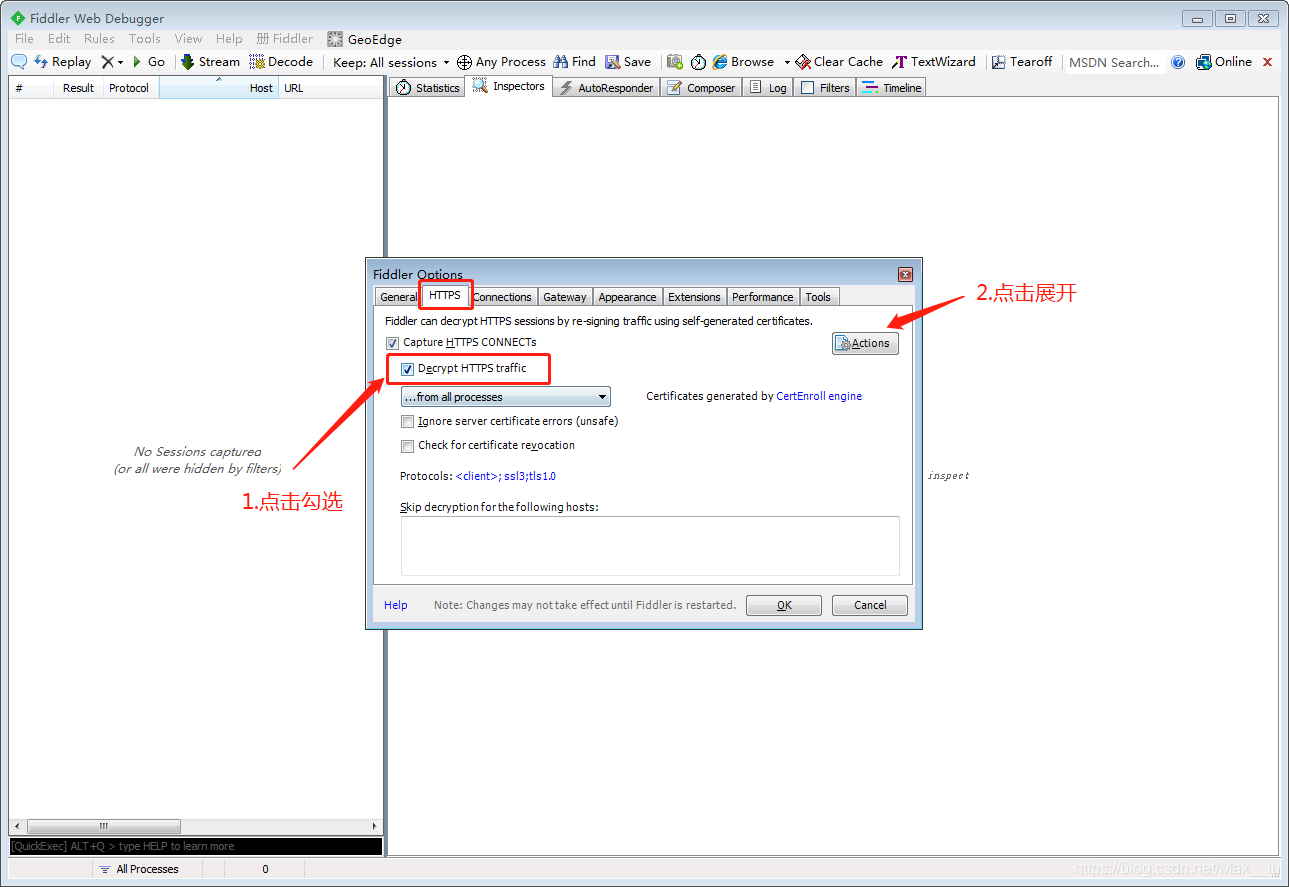Sort sessions by Protocol column
Viewport: 1289px width, 887px height.
[130, 88]
